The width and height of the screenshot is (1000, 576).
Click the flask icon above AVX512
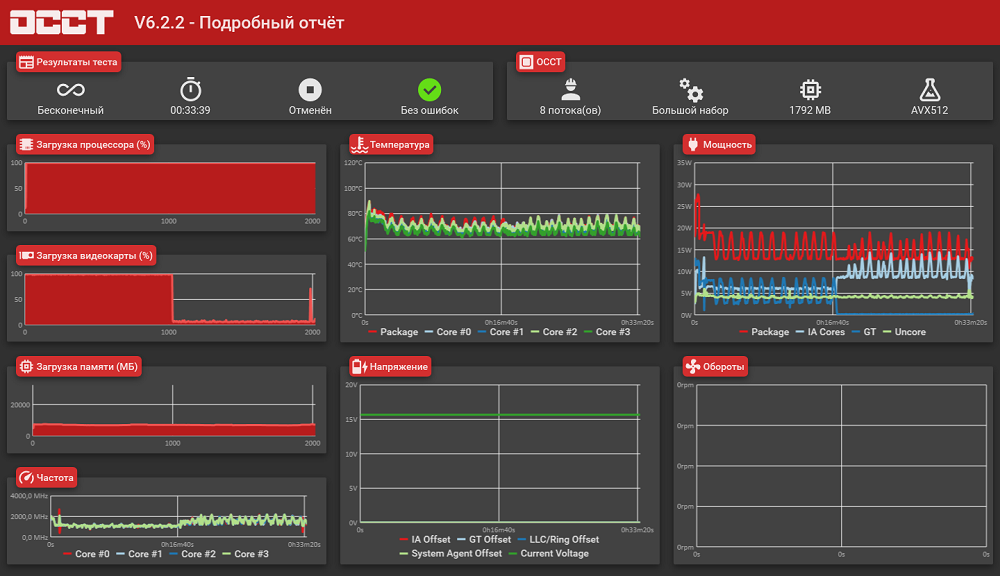[929, 90]
